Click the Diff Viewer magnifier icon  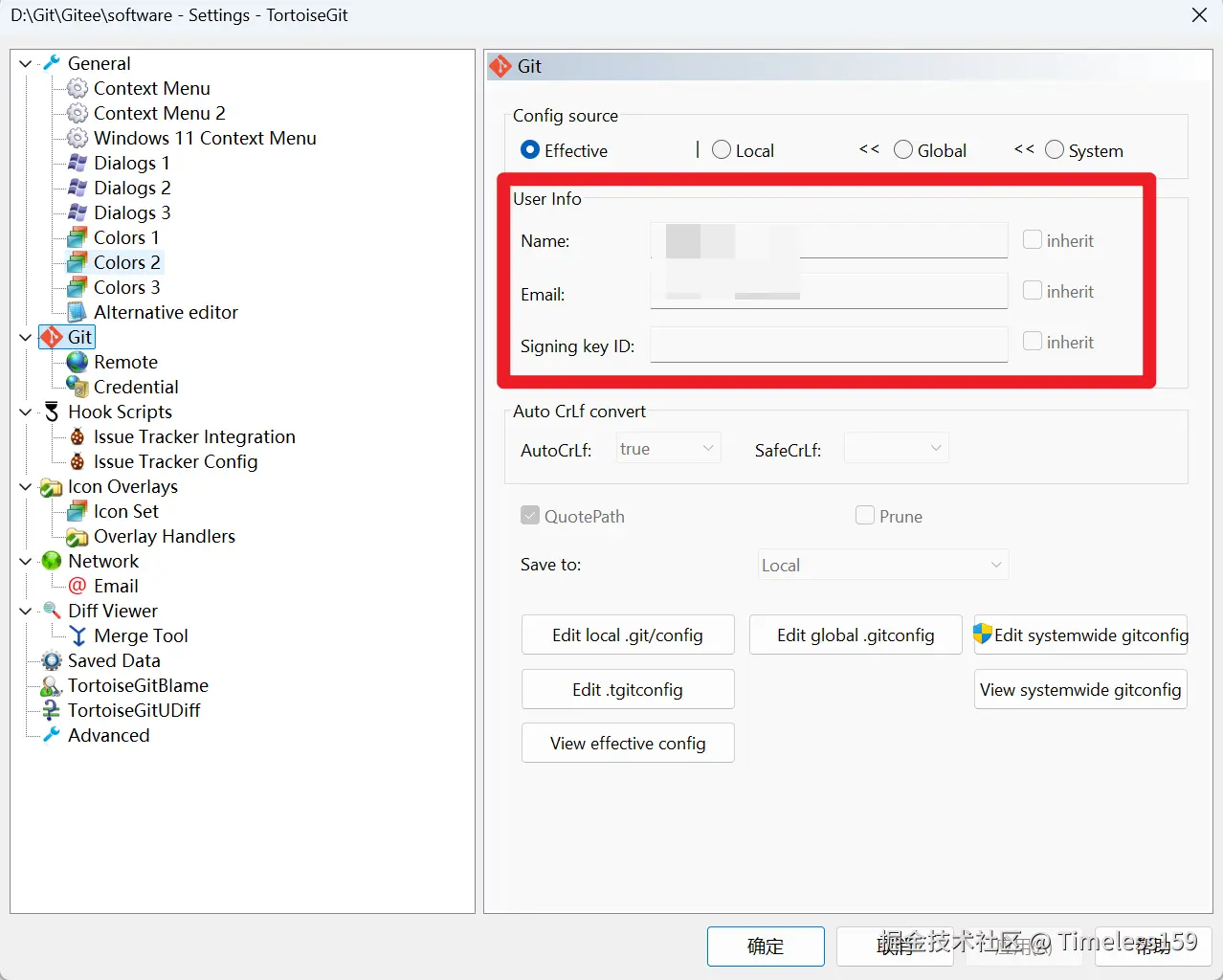click(52, 611)
